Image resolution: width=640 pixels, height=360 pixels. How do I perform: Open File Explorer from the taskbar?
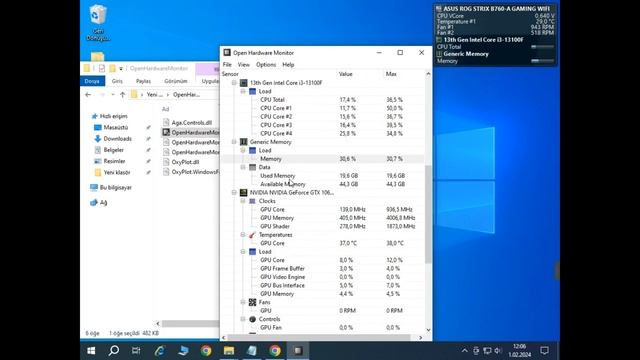pyautogui.click(x=229, y=351)
